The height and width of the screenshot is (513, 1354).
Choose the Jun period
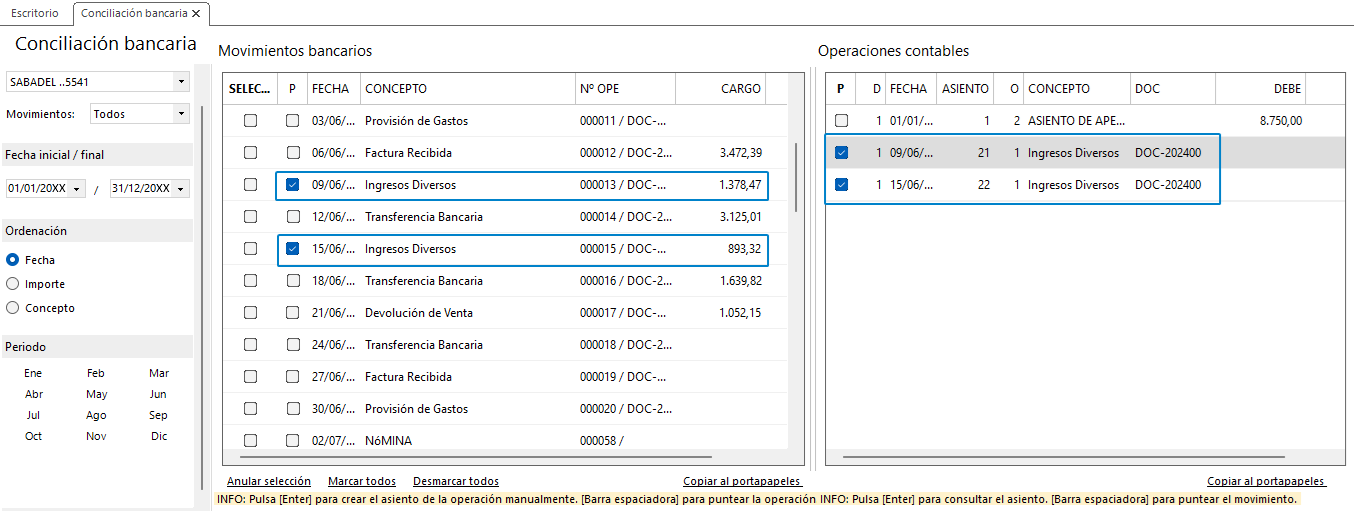coord(158,394)
